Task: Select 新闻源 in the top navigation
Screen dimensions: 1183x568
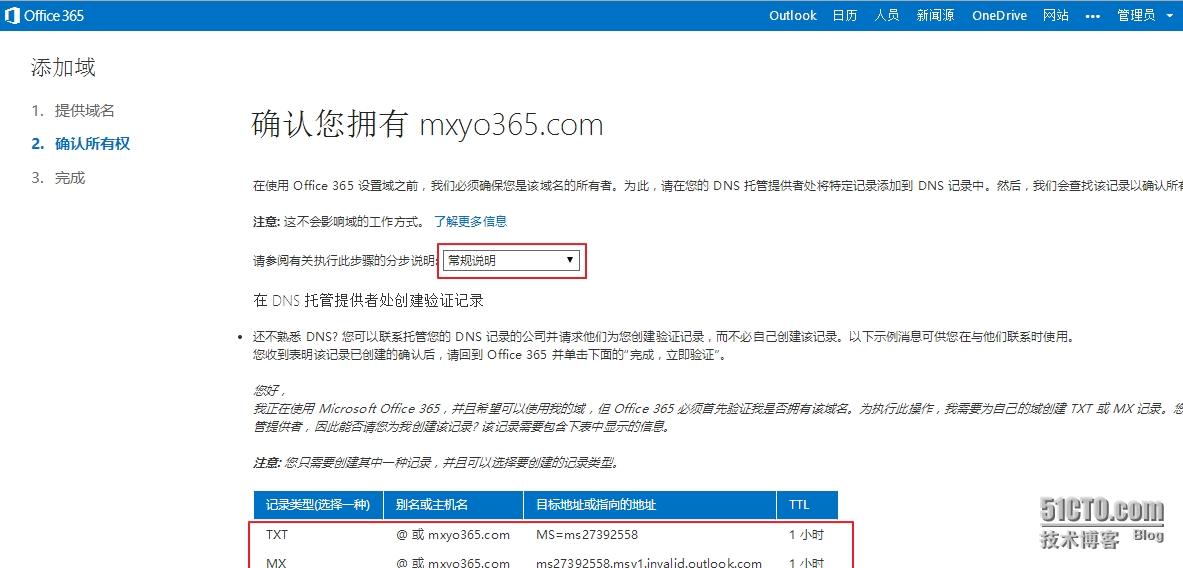Action: point(935,15)
